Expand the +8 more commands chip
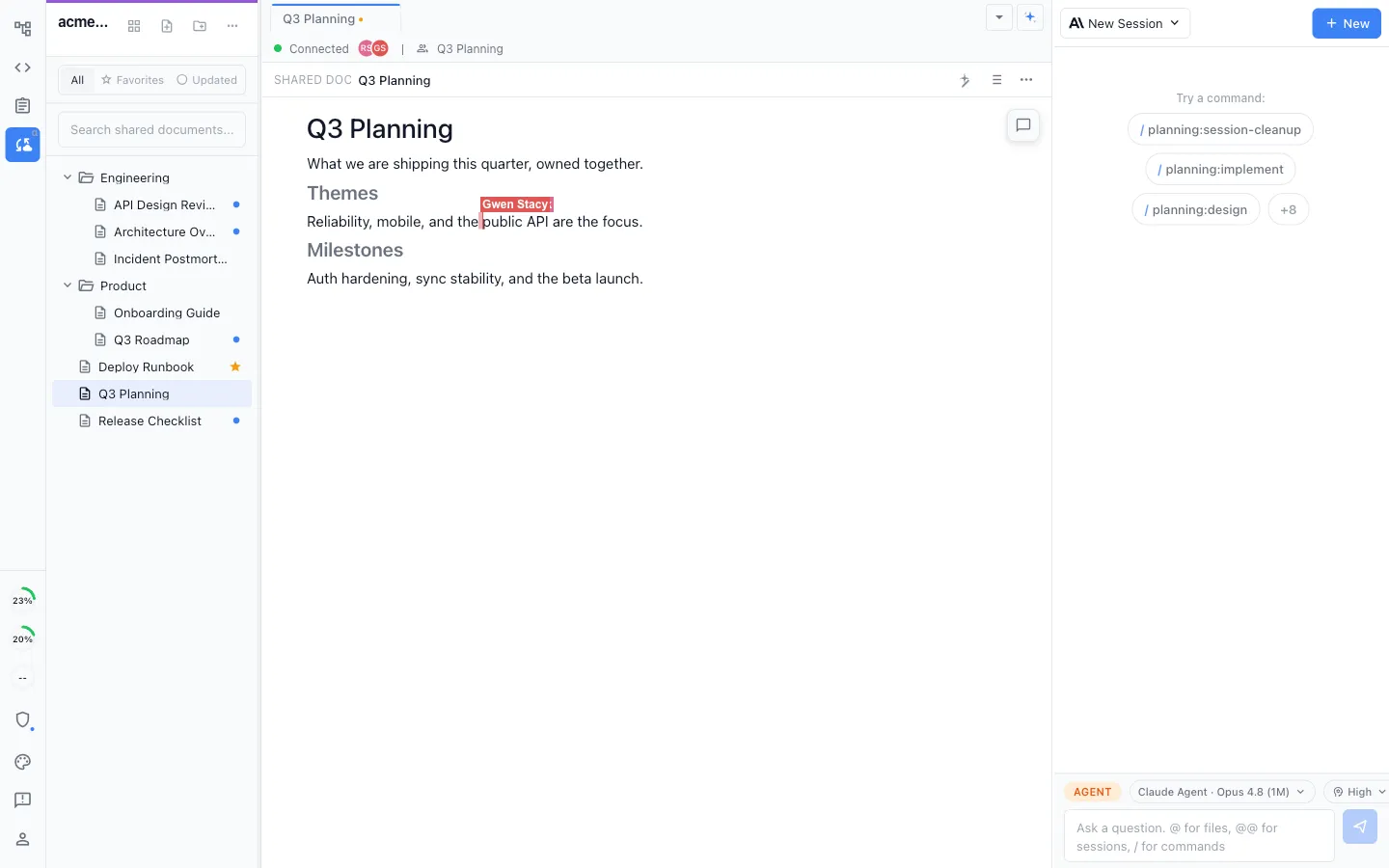Image resolution: width=1389 pixels, height=868 pixels. tap(1289, 209)
